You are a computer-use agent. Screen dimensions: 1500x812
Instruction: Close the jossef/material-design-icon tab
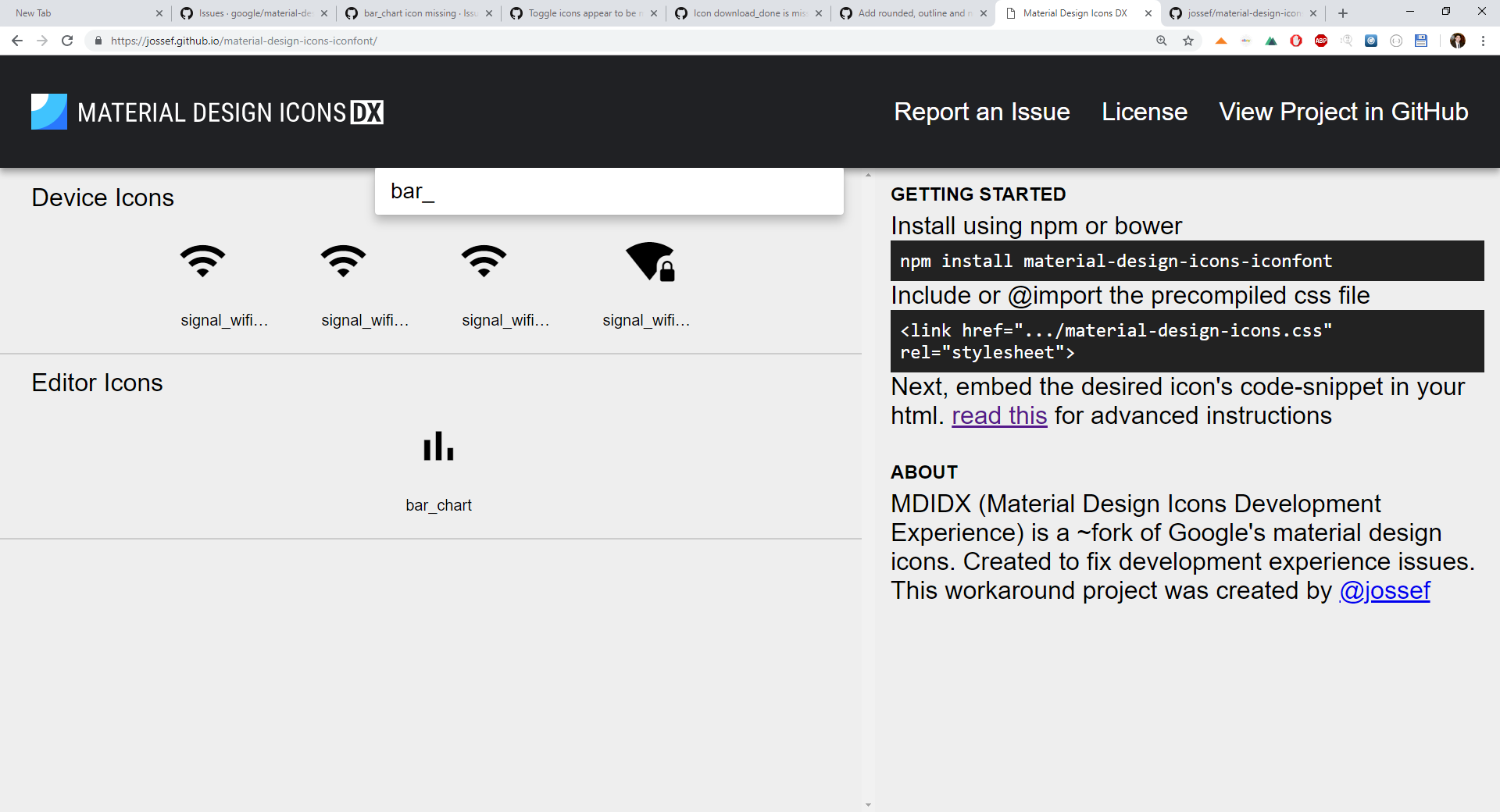tap(1313, 13)
